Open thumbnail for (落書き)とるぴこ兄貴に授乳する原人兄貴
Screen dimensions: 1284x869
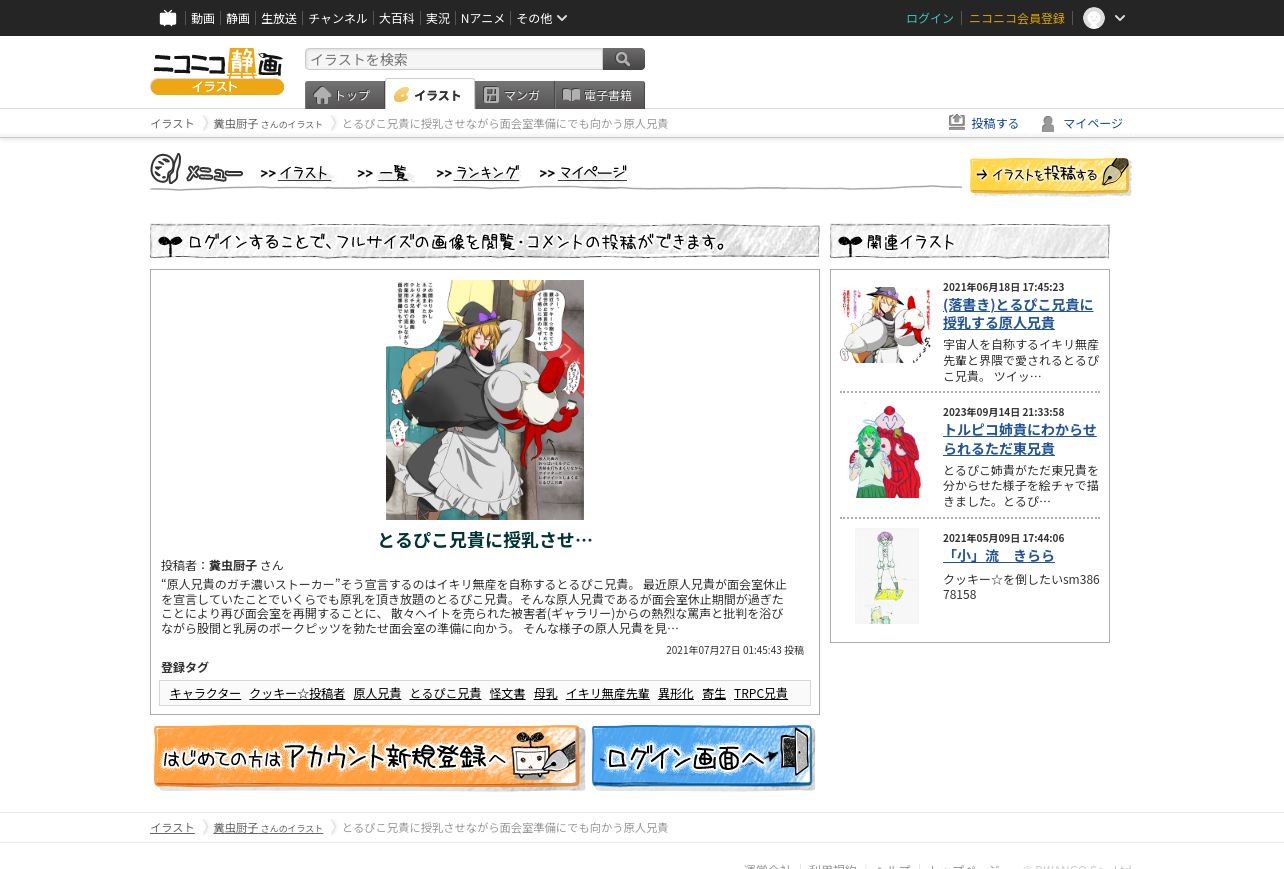887,324
